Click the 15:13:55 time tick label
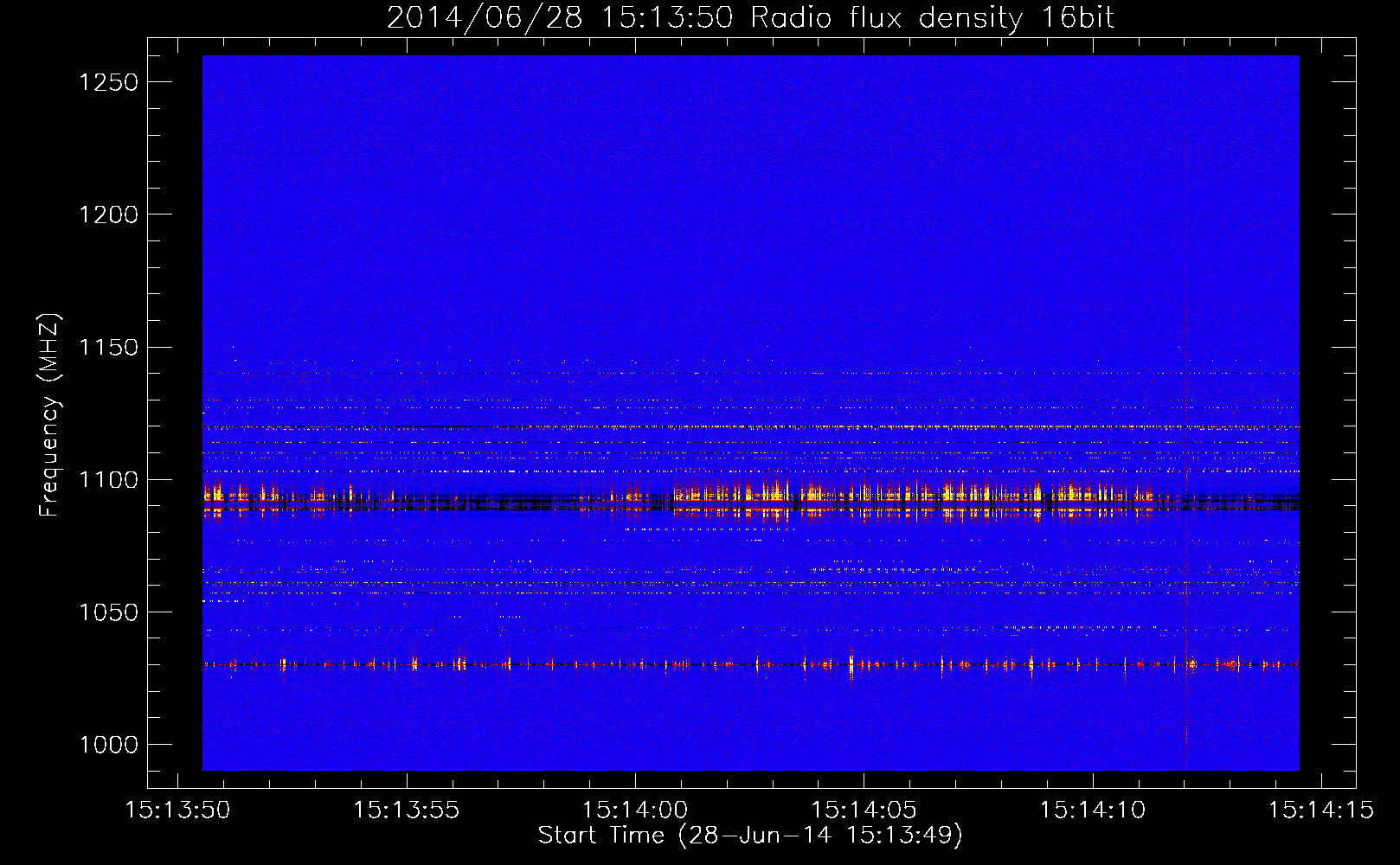 pos(407,810)
